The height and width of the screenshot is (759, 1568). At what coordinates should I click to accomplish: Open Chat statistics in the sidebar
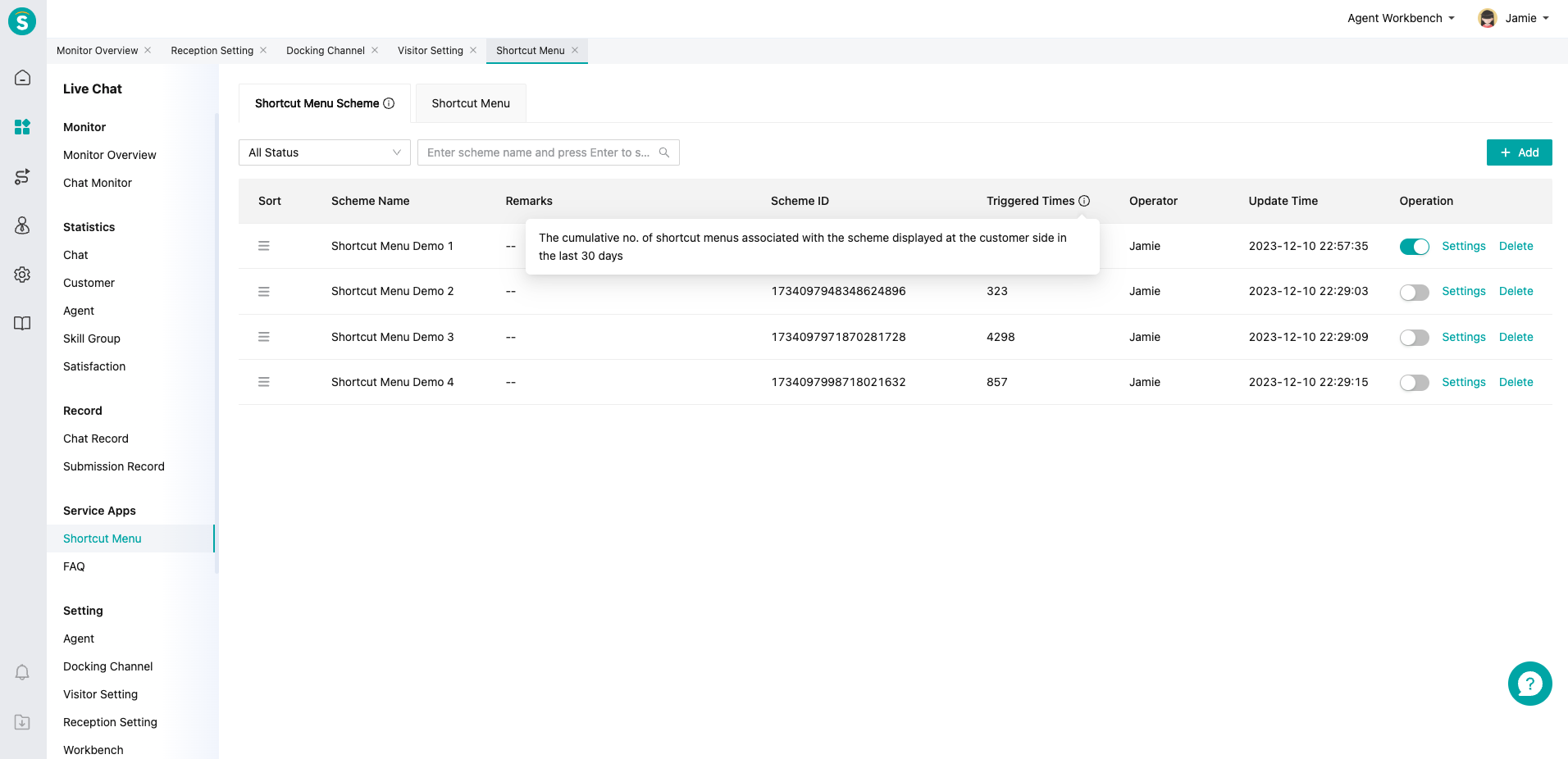point(75,255)
